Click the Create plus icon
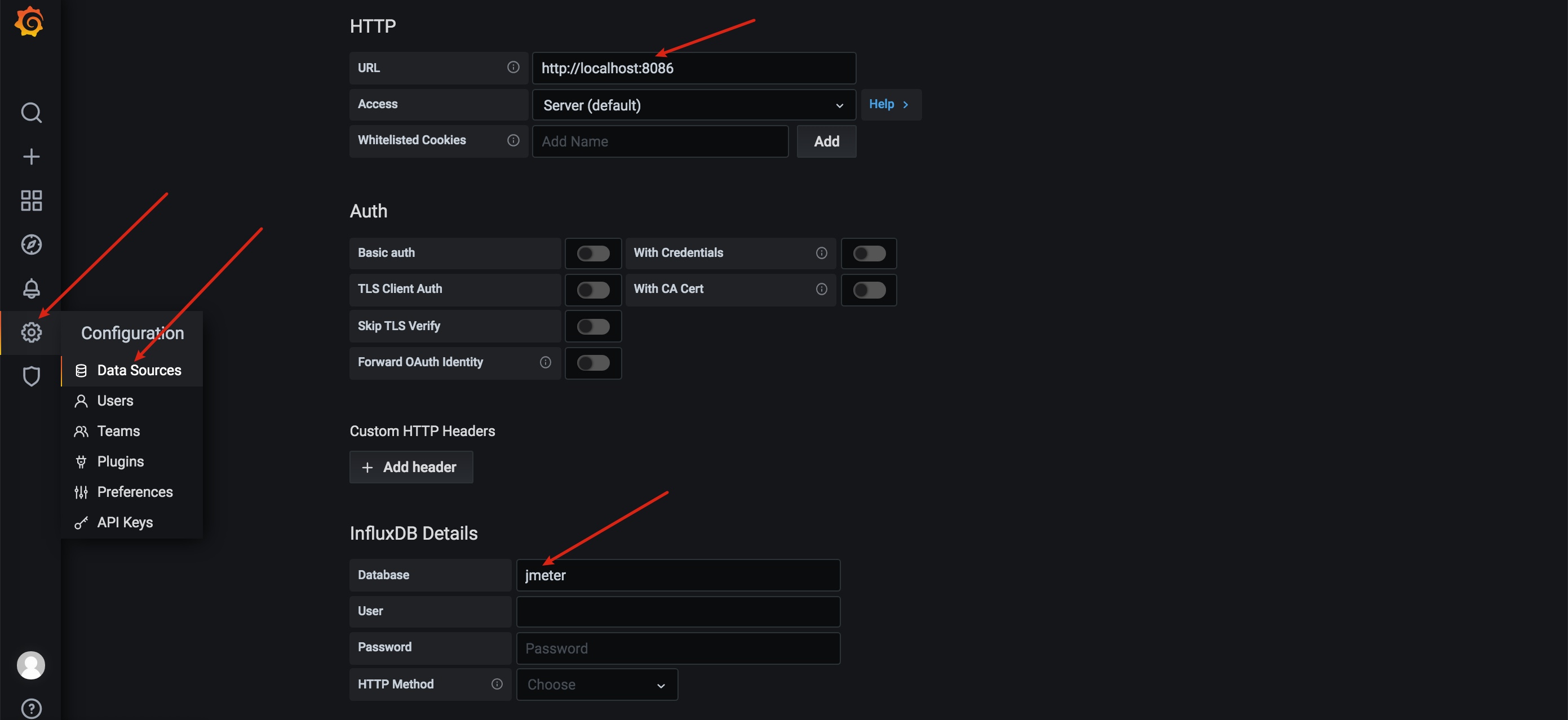The height and width of the screenshot is (720, 1568). point(31,157)
